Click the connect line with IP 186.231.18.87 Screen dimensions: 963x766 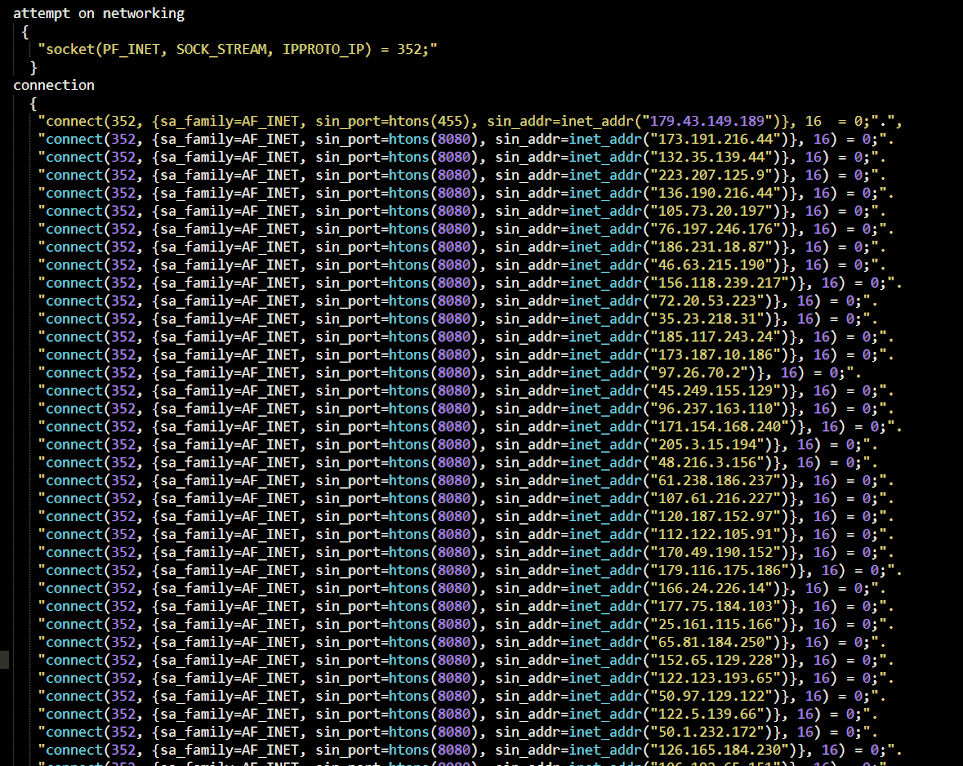point(462,247)
